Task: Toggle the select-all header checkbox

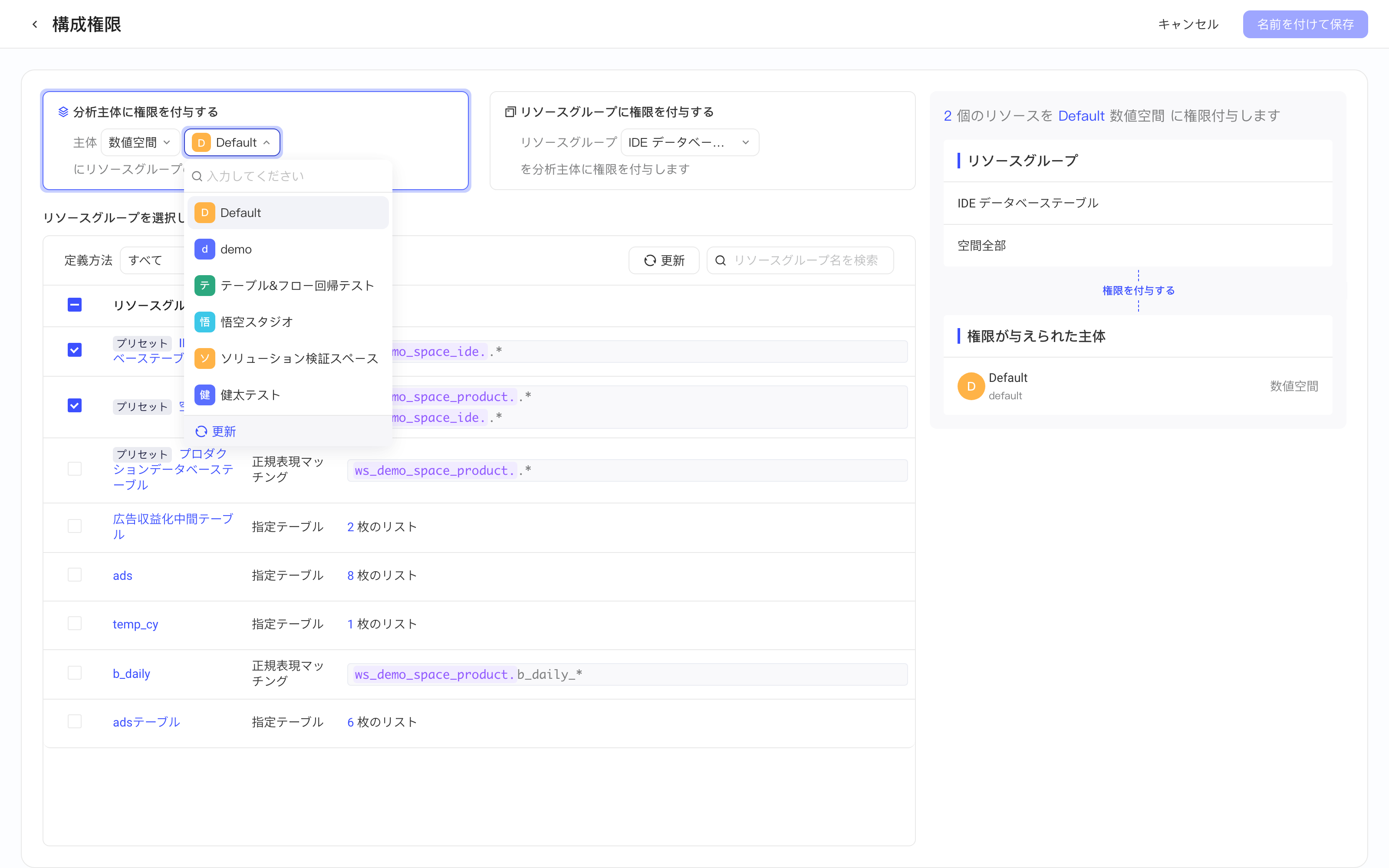Action: 75,305
